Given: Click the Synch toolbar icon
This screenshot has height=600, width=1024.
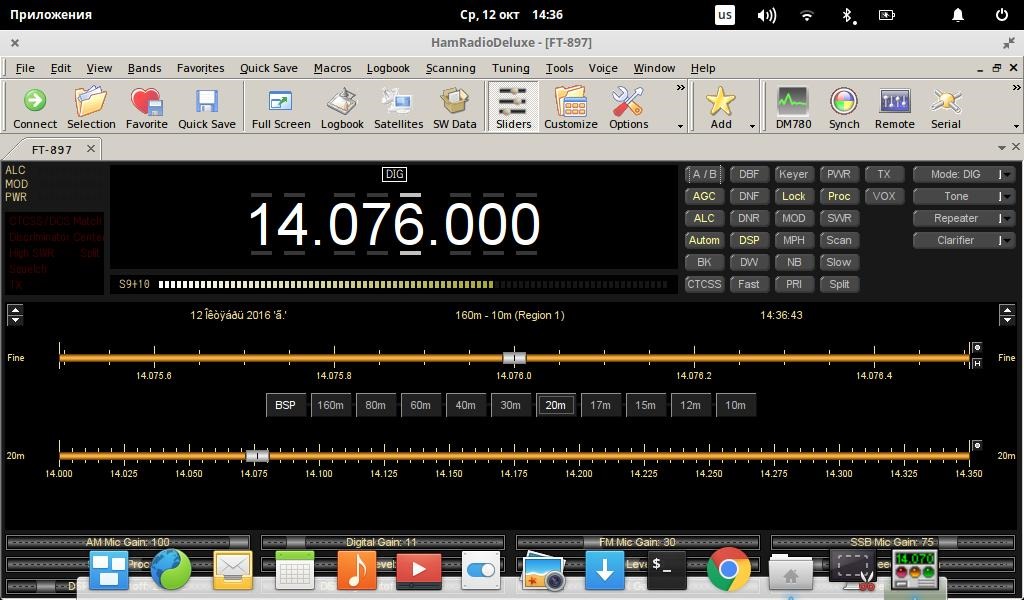Looking at the screenshot, I should (844, 107).
